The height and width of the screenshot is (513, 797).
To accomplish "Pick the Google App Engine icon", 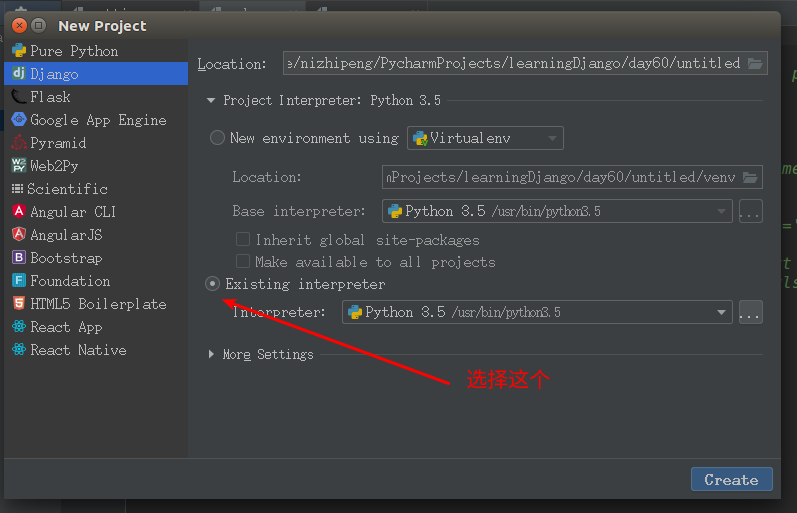I will pyautogui.click(x=19, y=119).
